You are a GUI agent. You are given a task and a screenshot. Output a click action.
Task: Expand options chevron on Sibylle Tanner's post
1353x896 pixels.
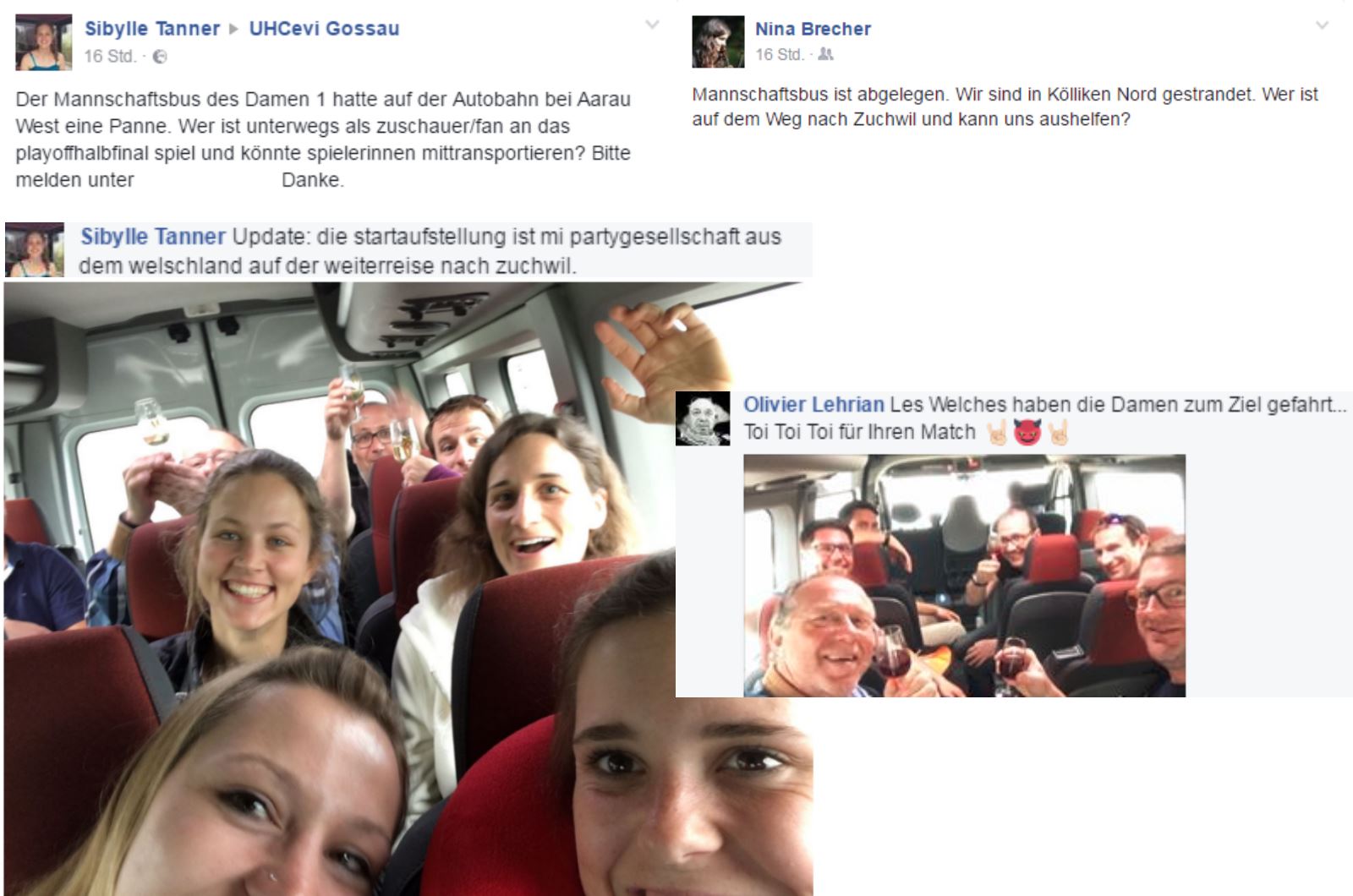[x=652, y=25]
